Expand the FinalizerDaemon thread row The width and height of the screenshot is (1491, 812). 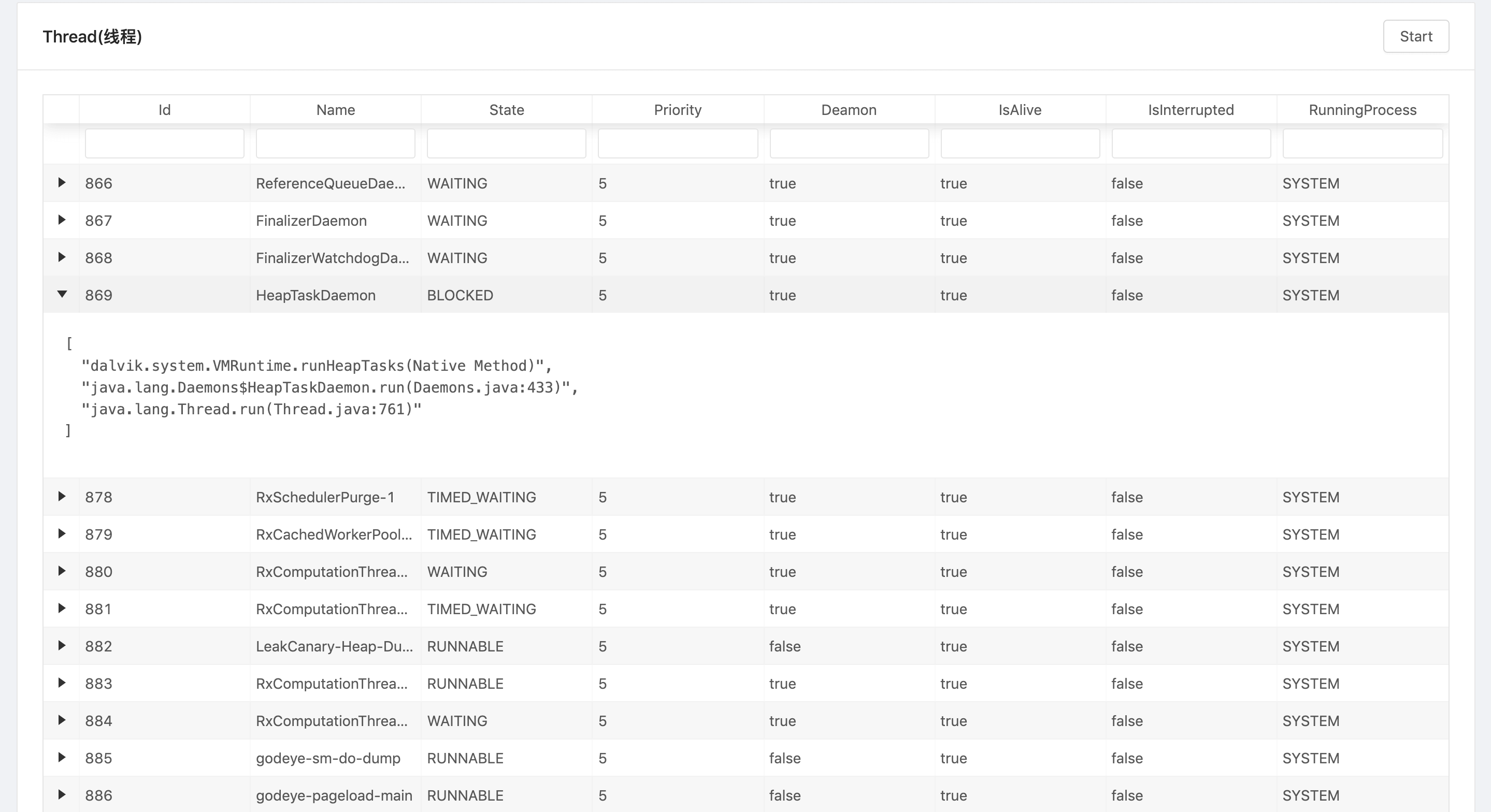63,221
